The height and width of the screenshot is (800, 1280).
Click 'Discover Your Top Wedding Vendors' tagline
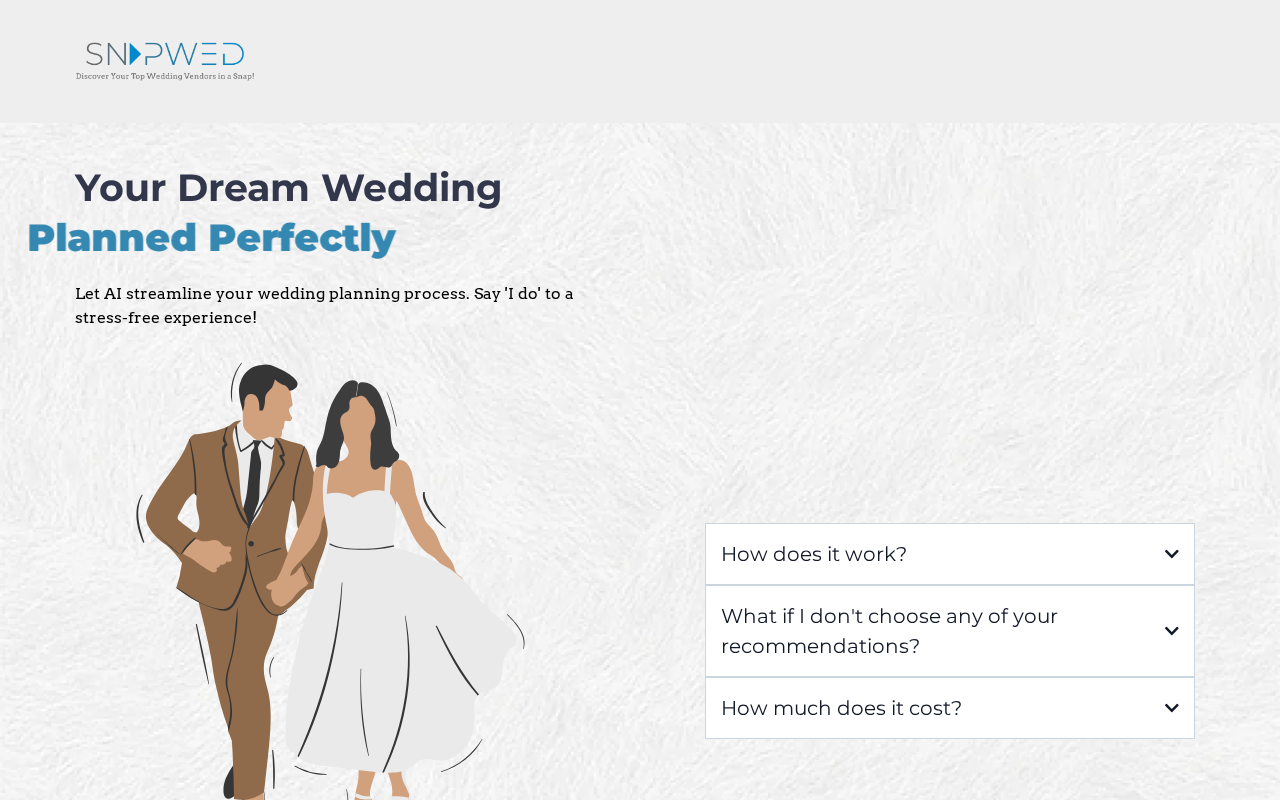165,76
